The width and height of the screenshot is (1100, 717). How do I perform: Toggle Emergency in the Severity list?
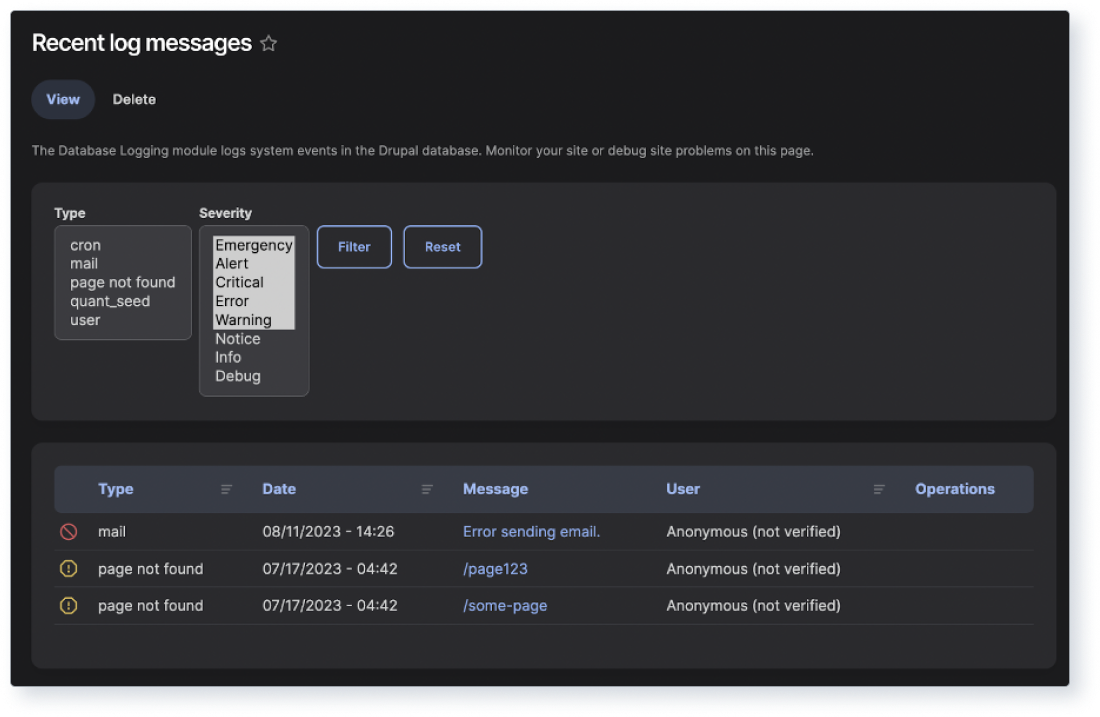tap(254, 245)
